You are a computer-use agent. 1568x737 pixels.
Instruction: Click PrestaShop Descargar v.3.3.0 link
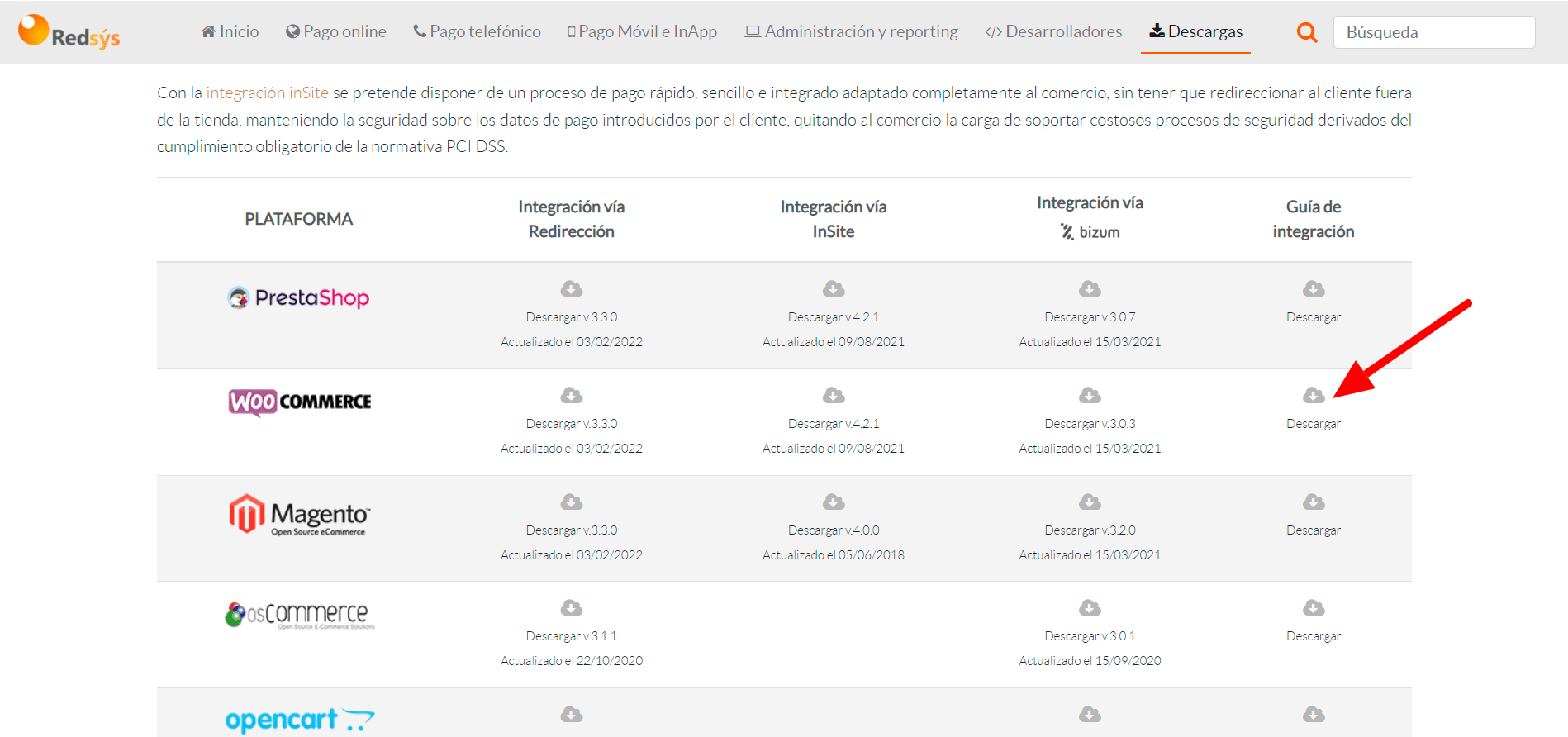pos(572,317)
